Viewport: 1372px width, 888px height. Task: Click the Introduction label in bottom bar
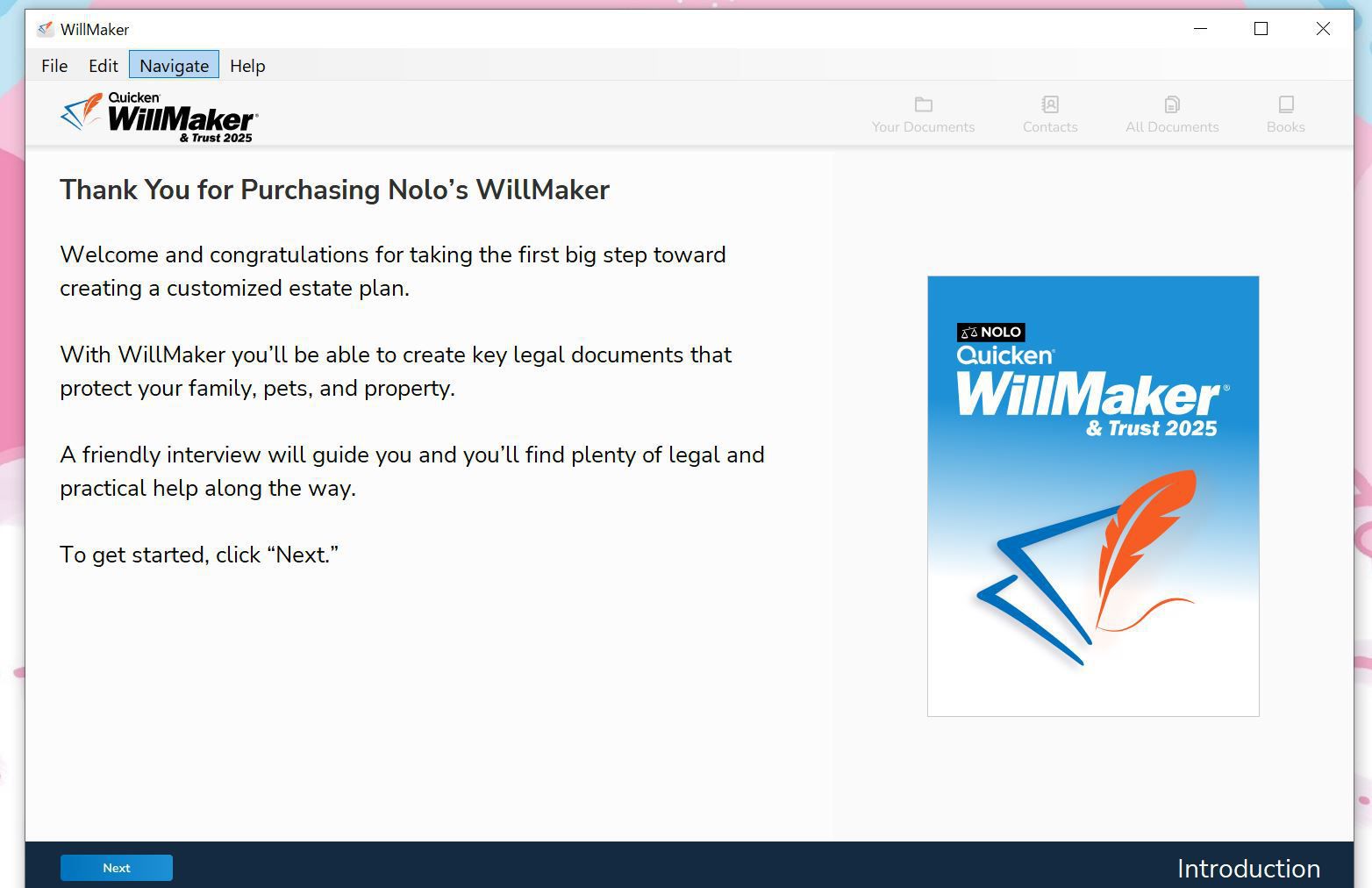tap(1247, 869)
